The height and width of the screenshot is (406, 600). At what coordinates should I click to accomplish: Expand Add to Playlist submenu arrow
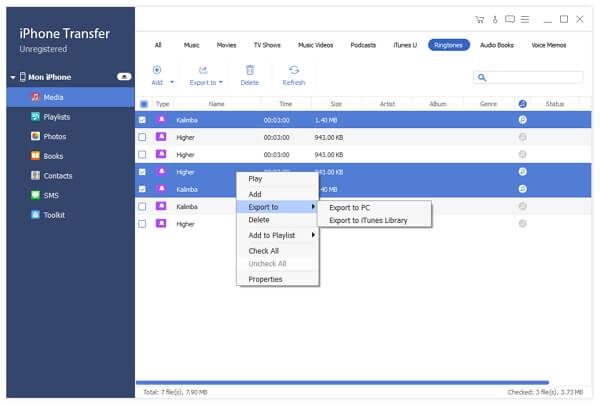pyautogui.click(x=313, y=235)
